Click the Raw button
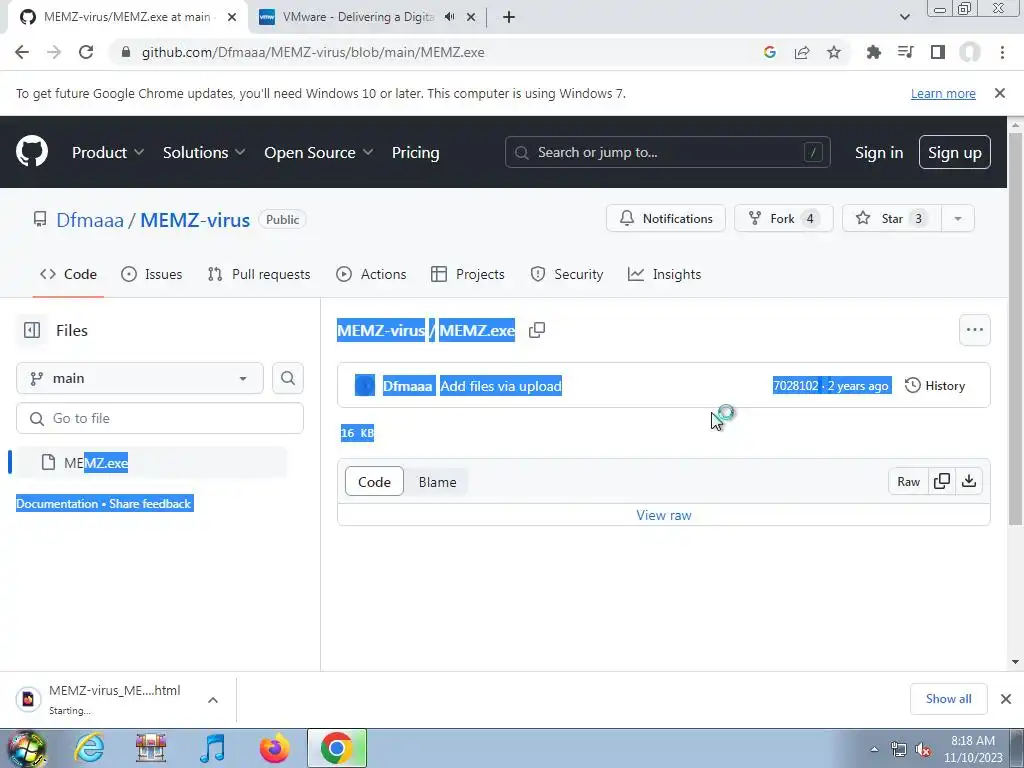This screenshot has width=1024, height=768. (908, 481)
